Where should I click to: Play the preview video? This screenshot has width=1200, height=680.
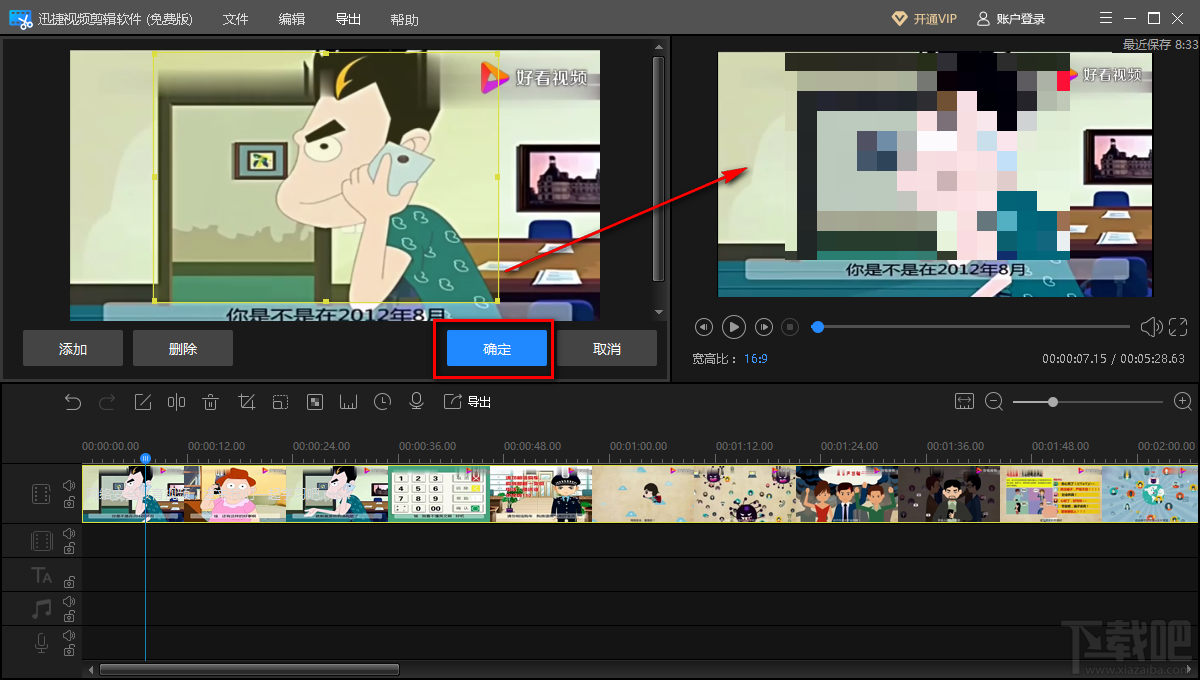click(x=733, y=327)
